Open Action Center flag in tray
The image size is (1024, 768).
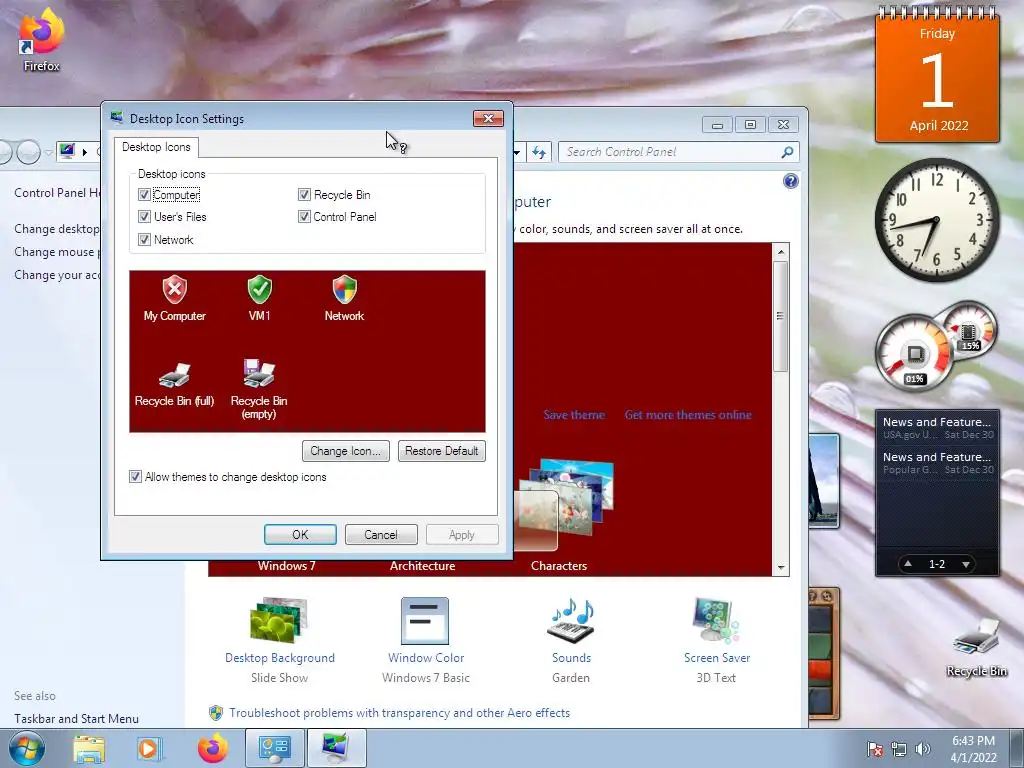pyautogui.click(x=875, y=749)
